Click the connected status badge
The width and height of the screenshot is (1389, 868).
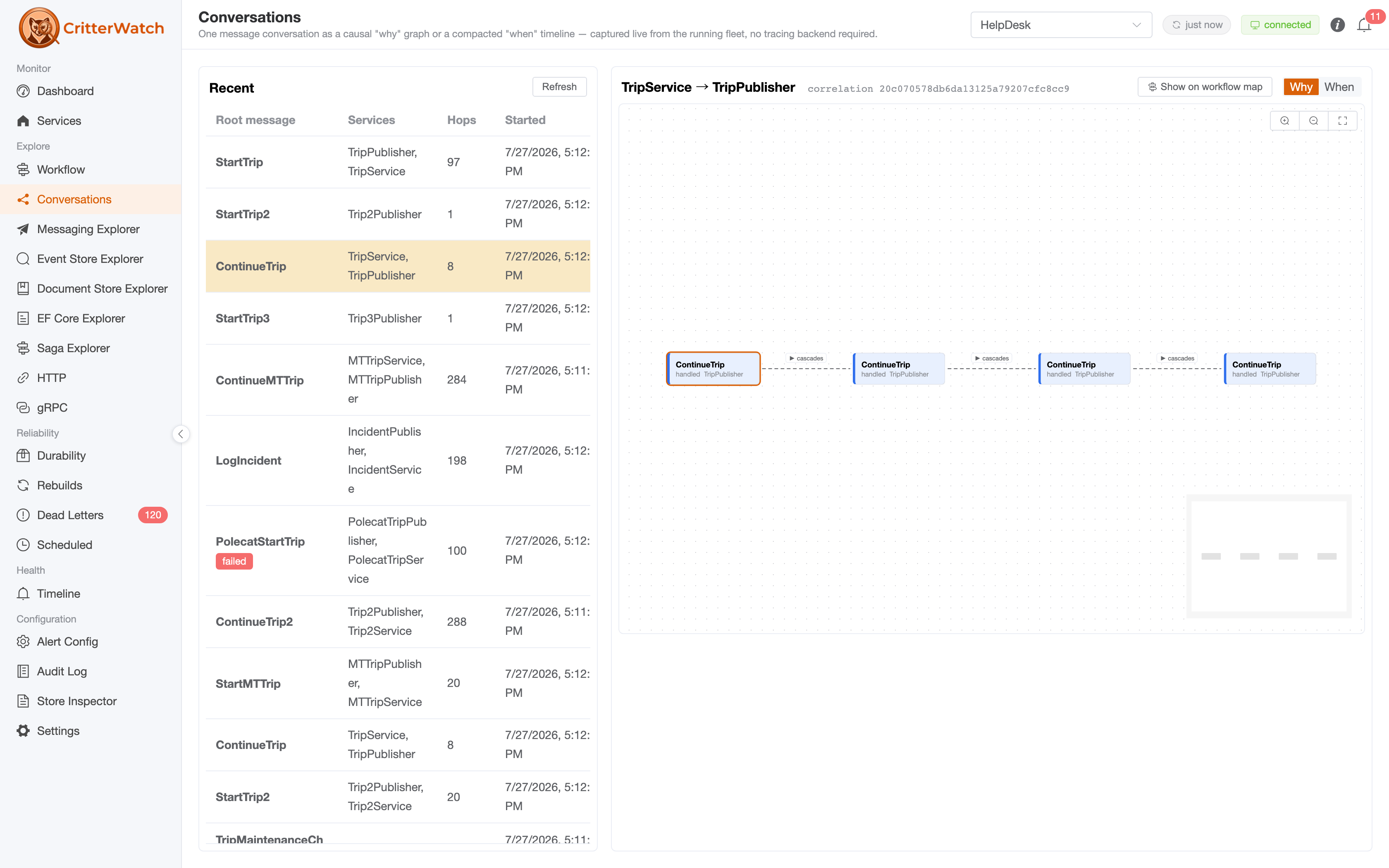pos(1280,25)
